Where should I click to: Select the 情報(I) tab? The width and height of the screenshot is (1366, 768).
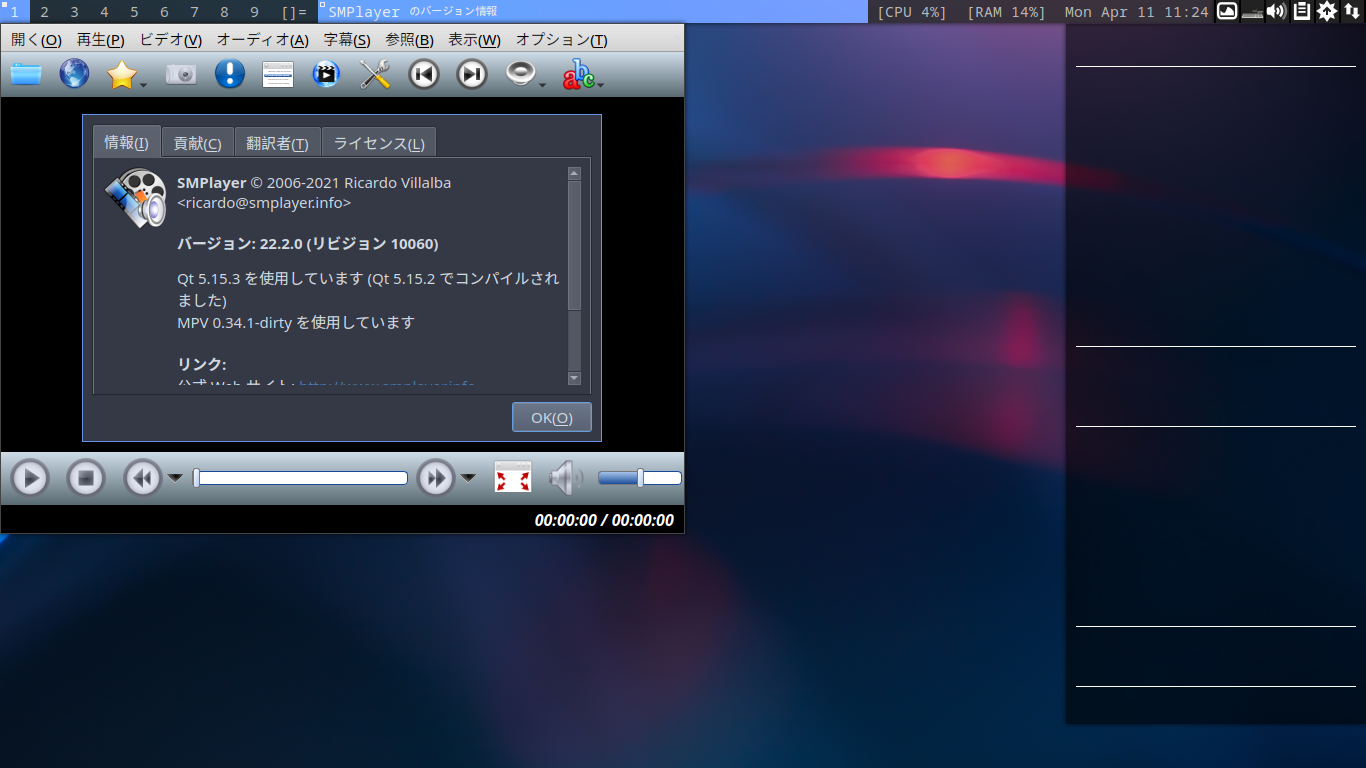(126, 142)
